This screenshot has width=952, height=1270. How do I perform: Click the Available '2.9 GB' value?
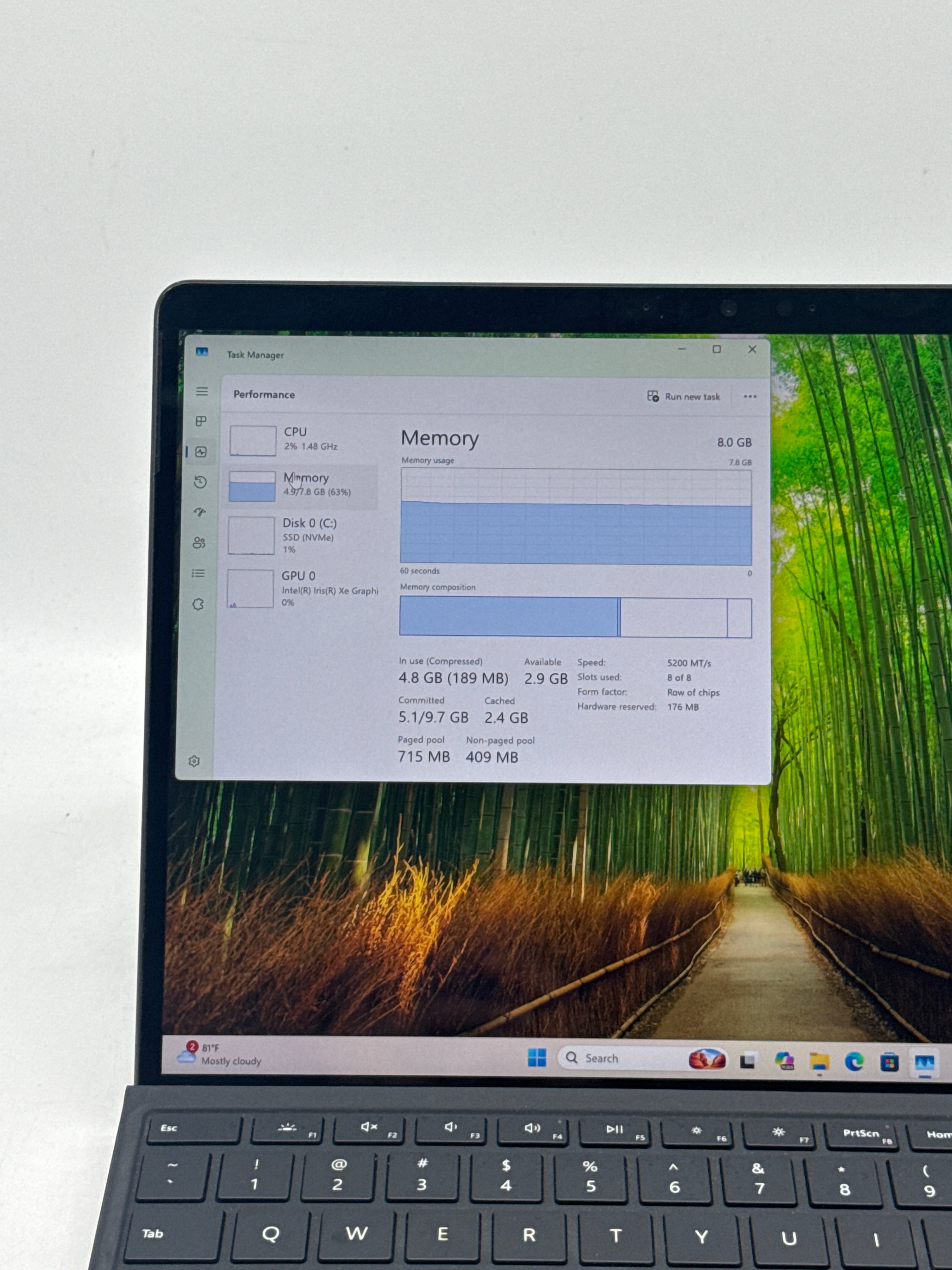(546, 679)
